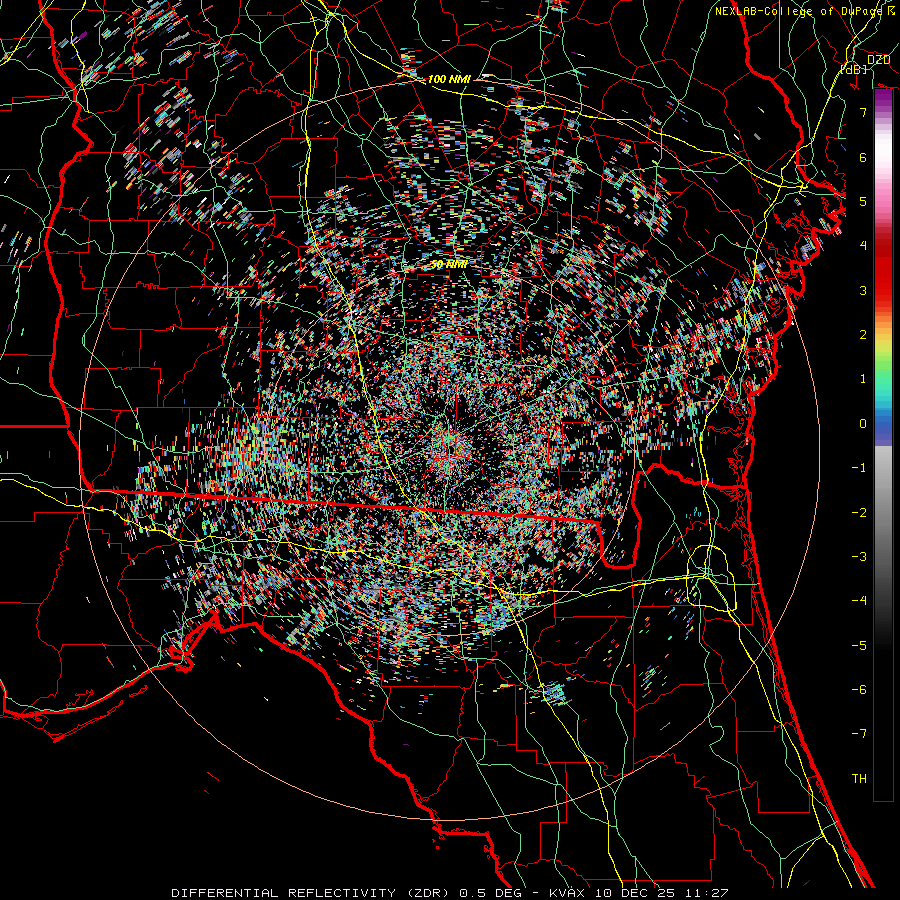Image resolution: width=900 pixels, height=900 pixels.
Task: Click the 5 value on color scale
Action: point(863,201)
